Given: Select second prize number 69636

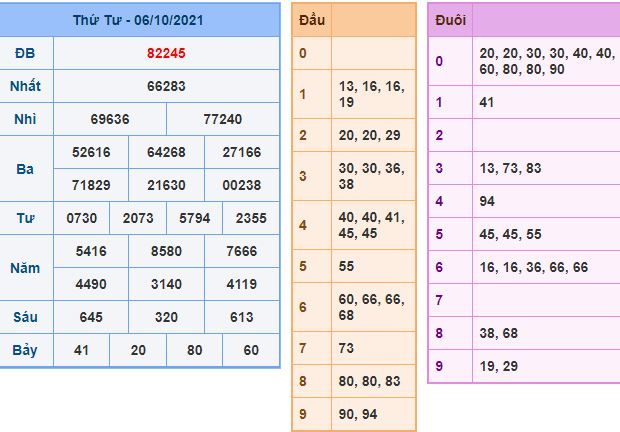Looking at the screenshot, I should [x=109, y=118].
